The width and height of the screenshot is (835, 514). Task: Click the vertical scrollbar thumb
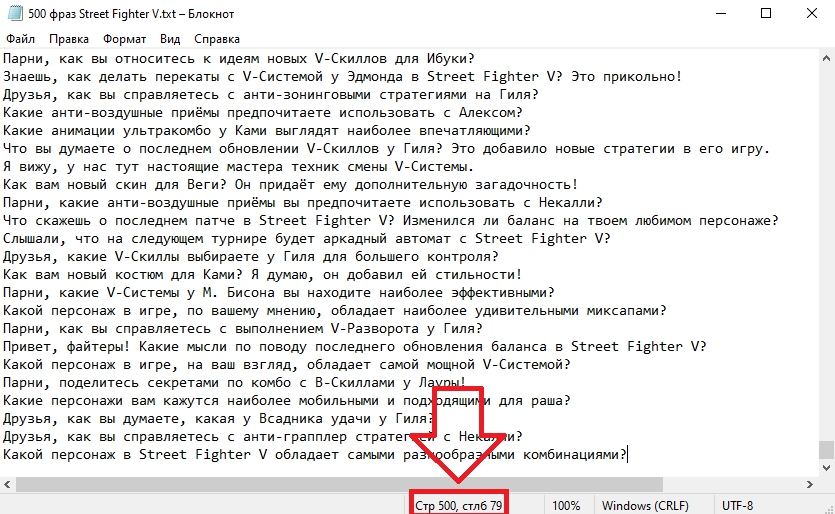[826, 450]
